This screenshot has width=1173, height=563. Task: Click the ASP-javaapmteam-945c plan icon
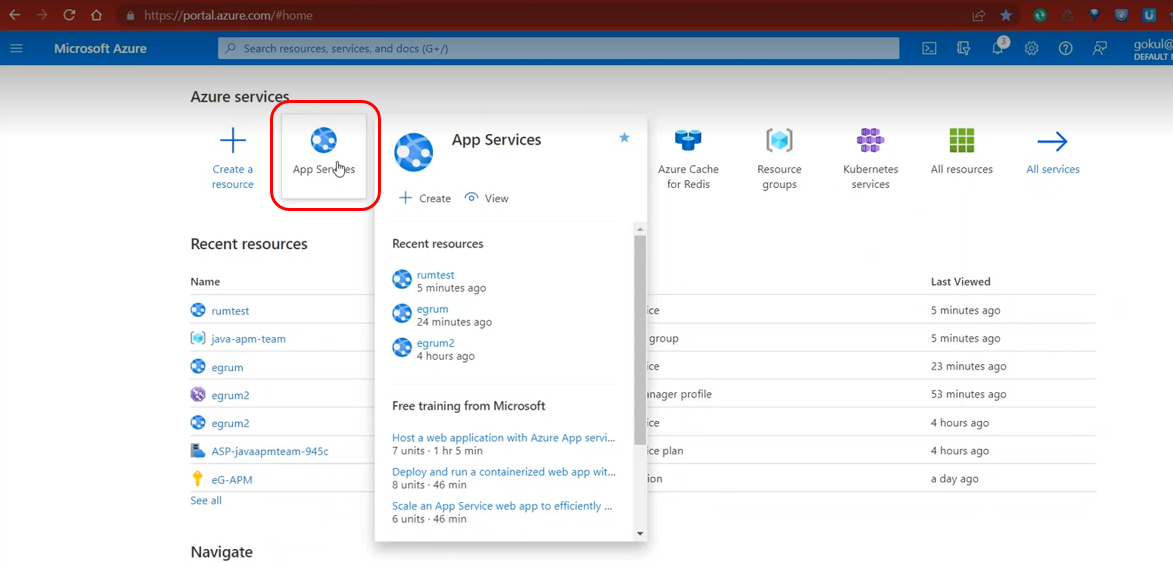(x=197, y=451)
